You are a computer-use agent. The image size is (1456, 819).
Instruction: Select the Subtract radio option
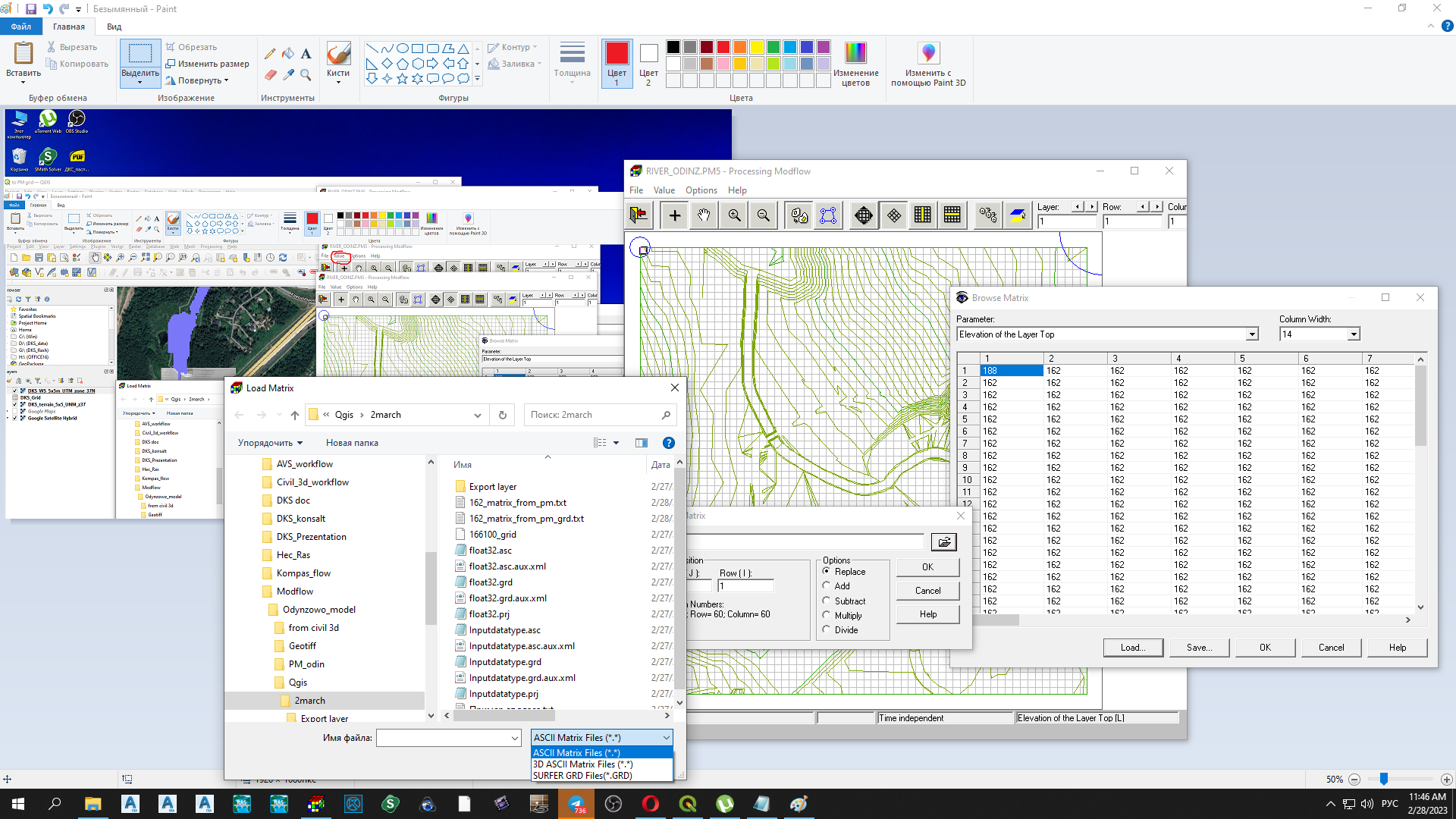tap(827, 601)
